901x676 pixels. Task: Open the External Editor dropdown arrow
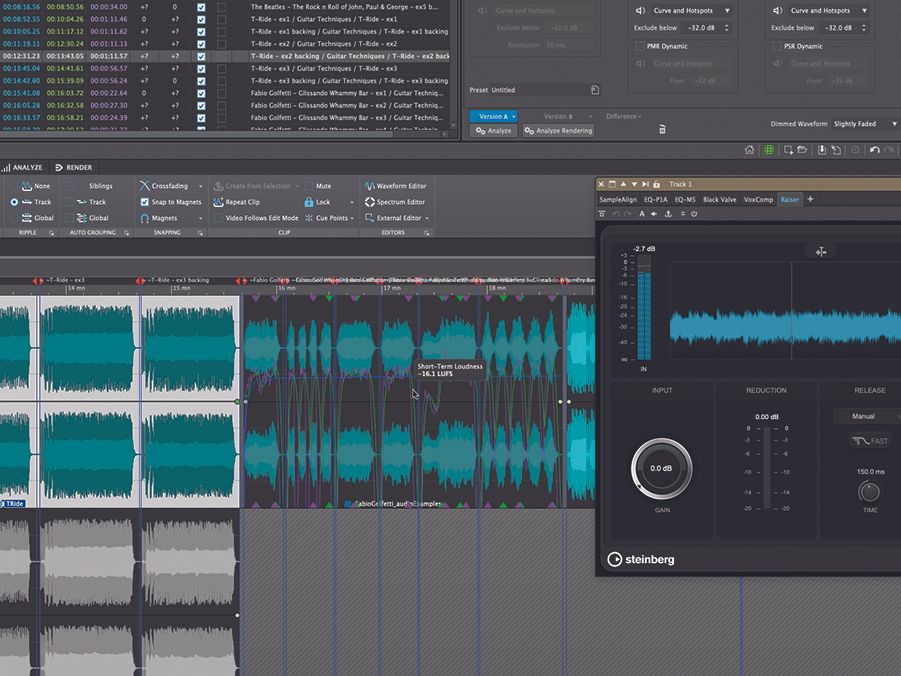click(x=428, y=218)
